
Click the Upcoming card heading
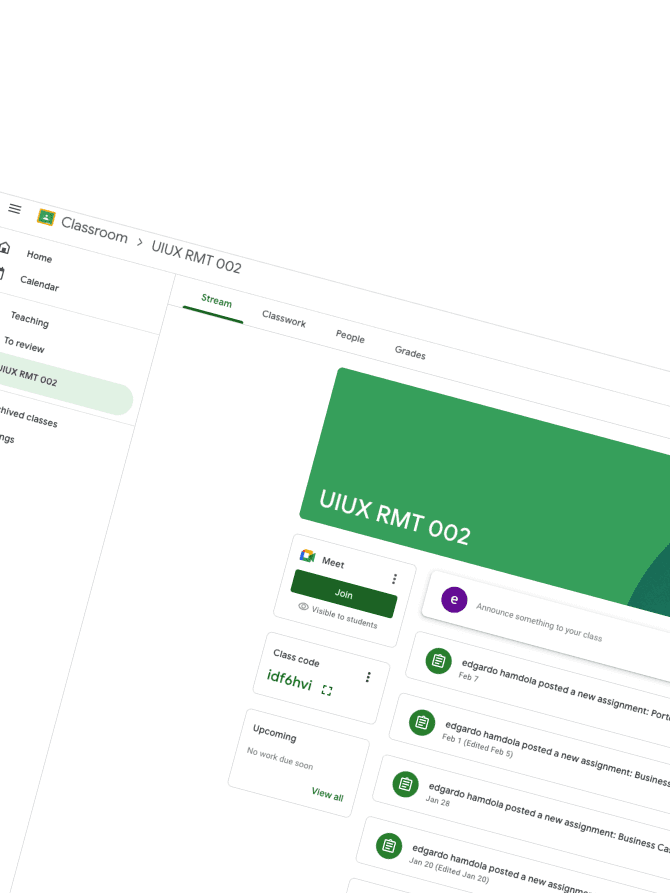[x=275, y=733]
